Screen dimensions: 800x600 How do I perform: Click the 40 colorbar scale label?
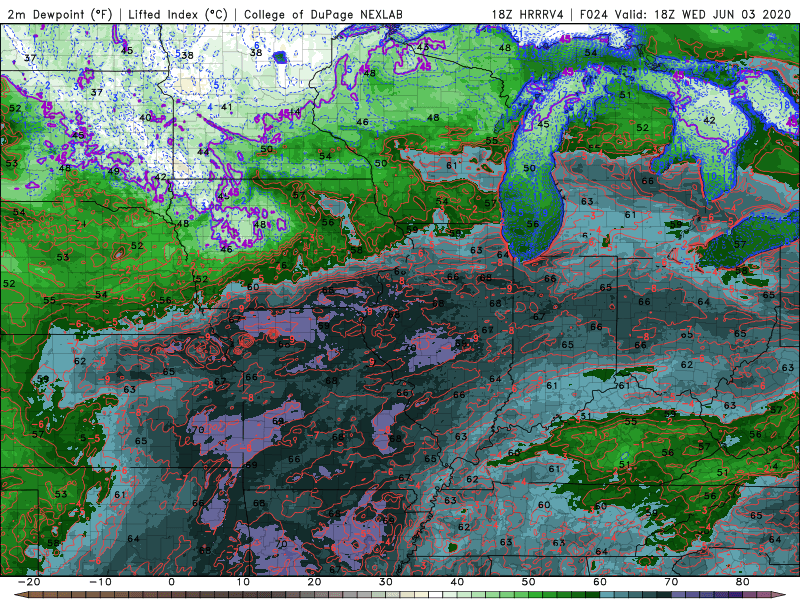tap(457, 582)
